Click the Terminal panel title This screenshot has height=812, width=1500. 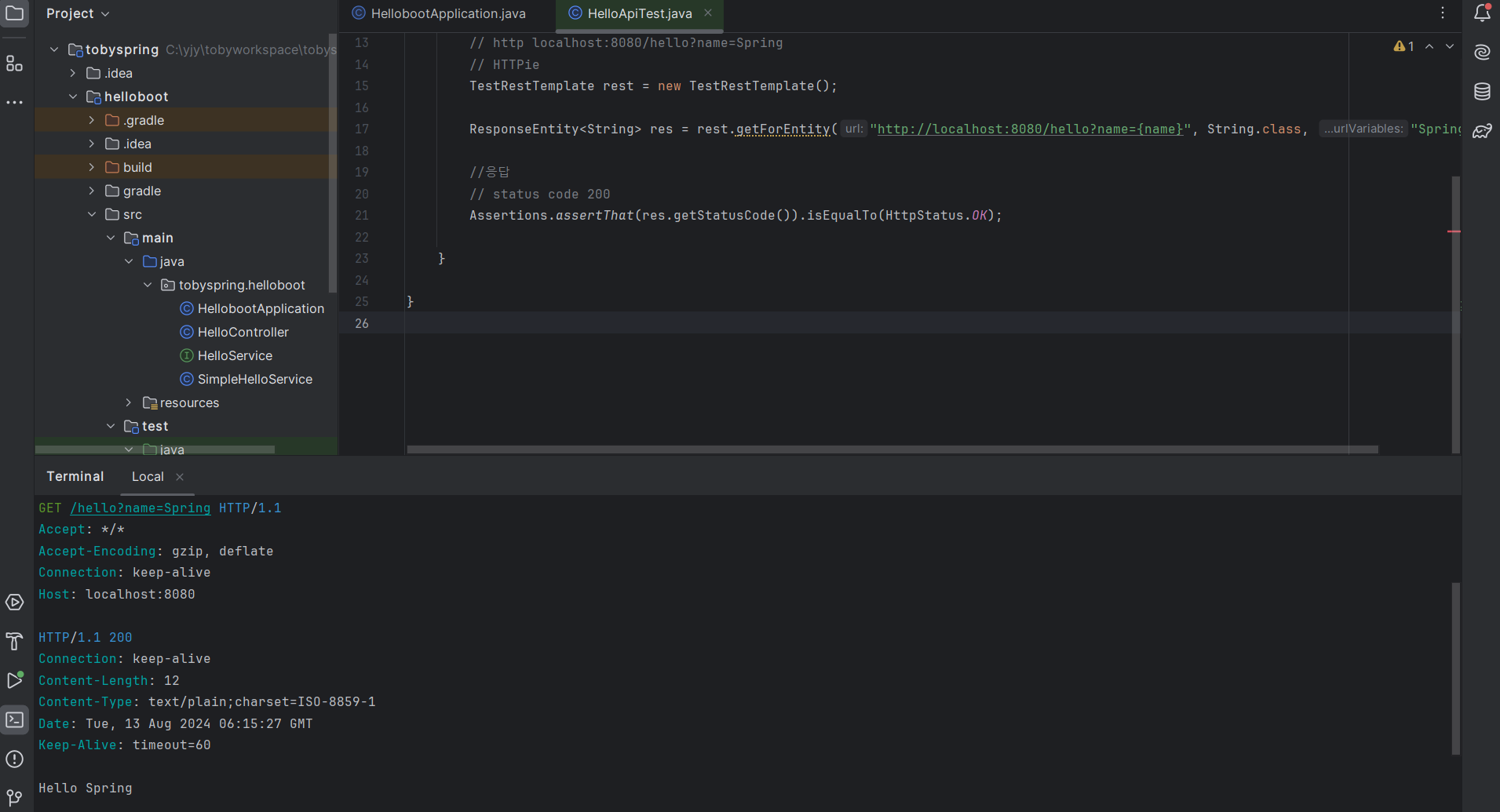(x=75, y=477)
